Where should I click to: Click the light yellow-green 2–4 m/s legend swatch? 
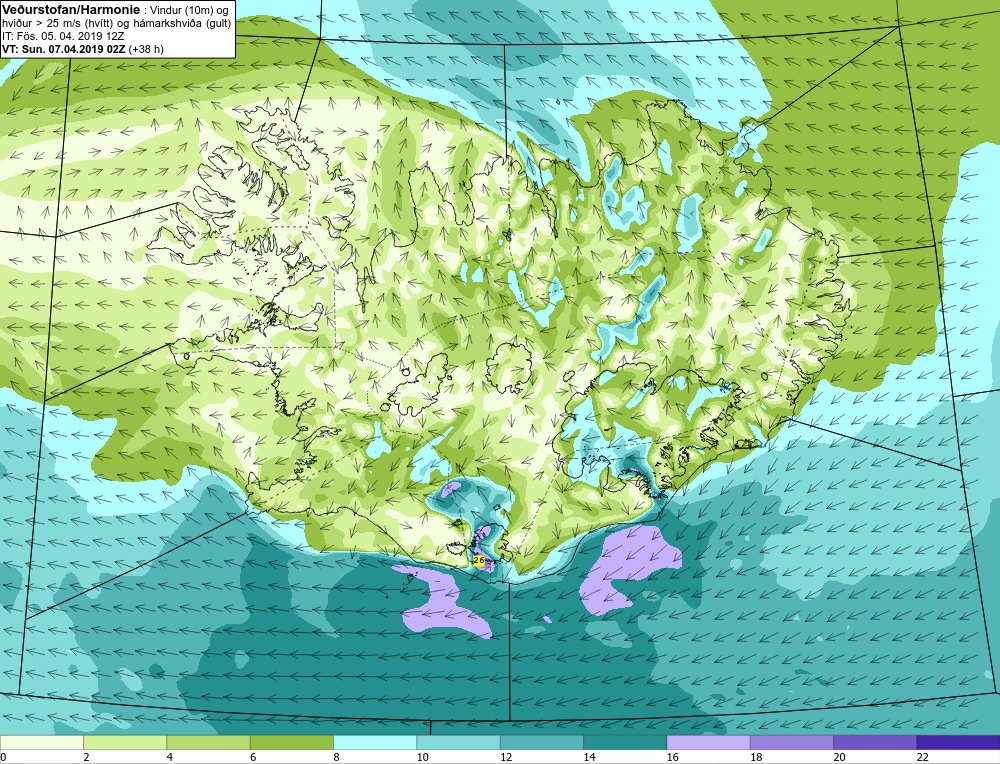(125, 742)
